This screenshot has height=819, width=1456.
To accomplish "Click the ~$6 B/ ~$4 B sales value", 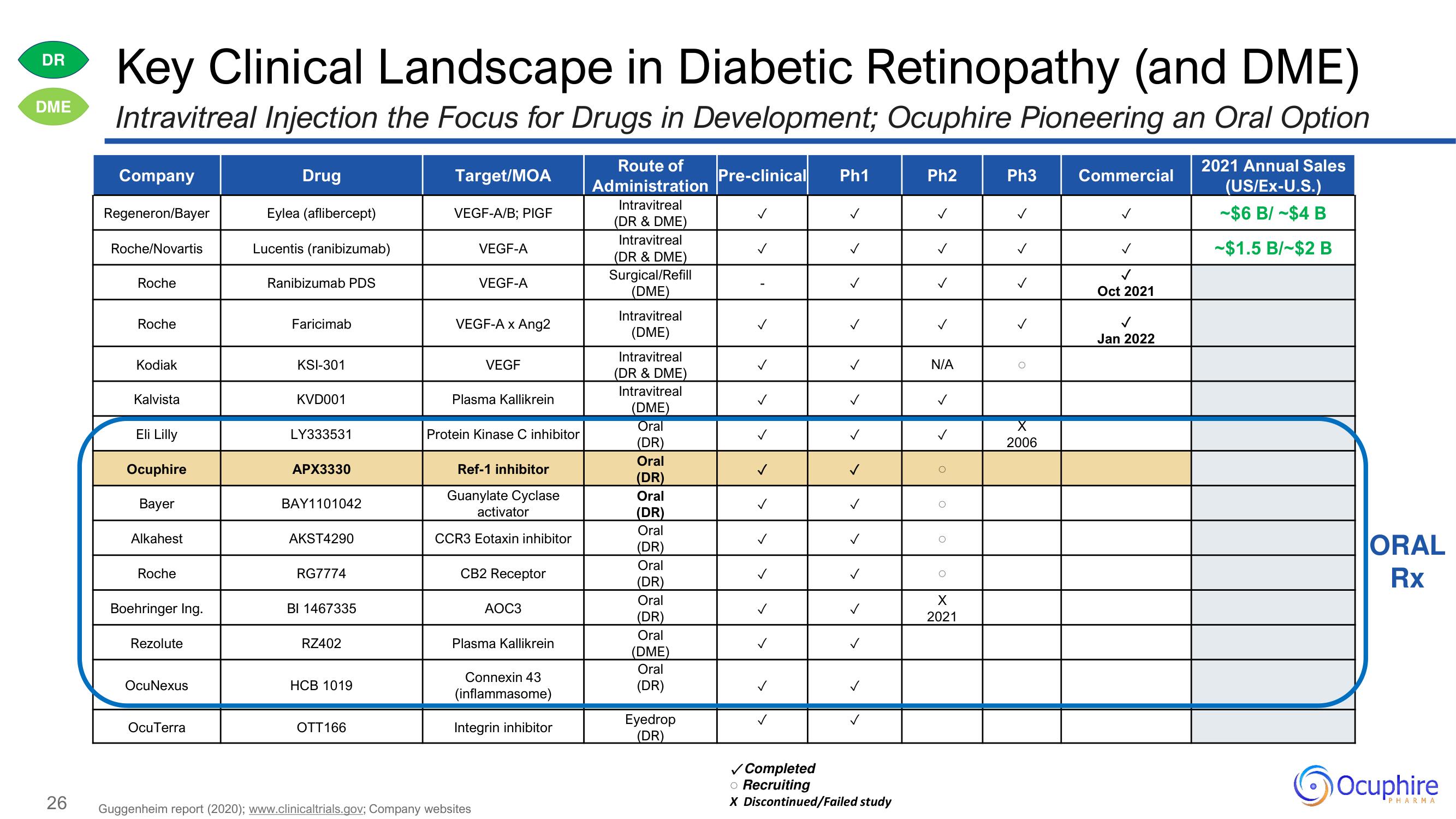I will [1273, 213].
